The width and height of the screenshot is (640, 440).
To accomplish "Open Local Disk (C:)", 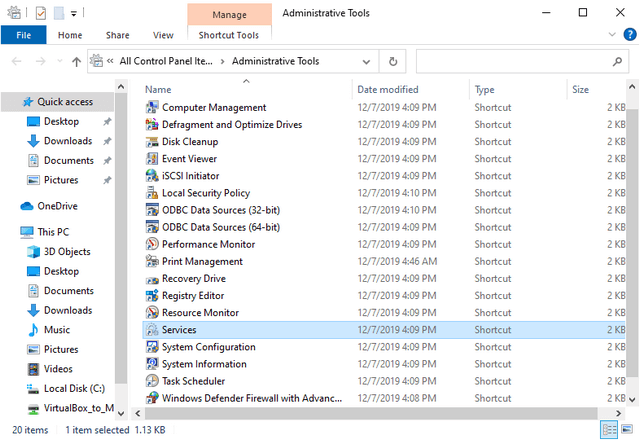I will click(x=74, y=389).
